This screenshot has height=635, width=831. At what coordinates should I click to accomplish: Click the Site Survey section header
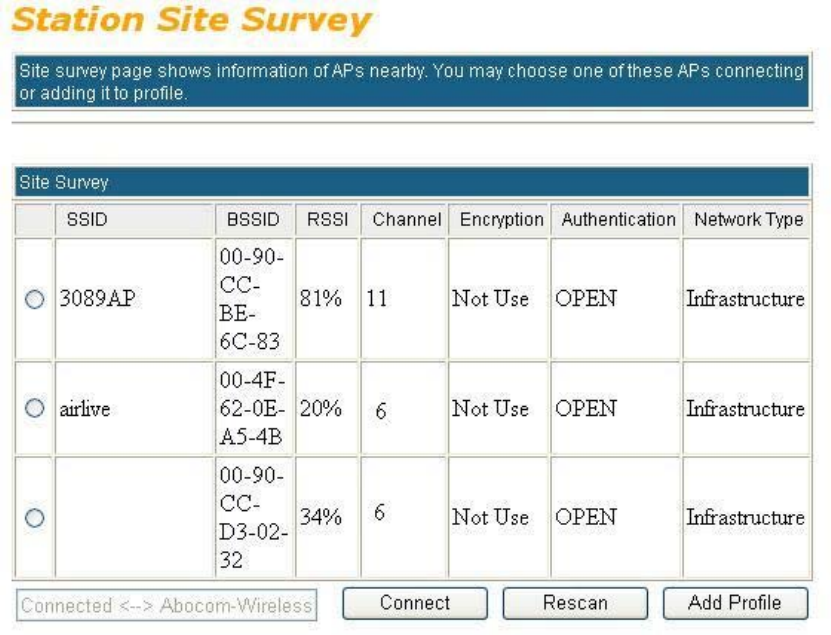point(412,182)
